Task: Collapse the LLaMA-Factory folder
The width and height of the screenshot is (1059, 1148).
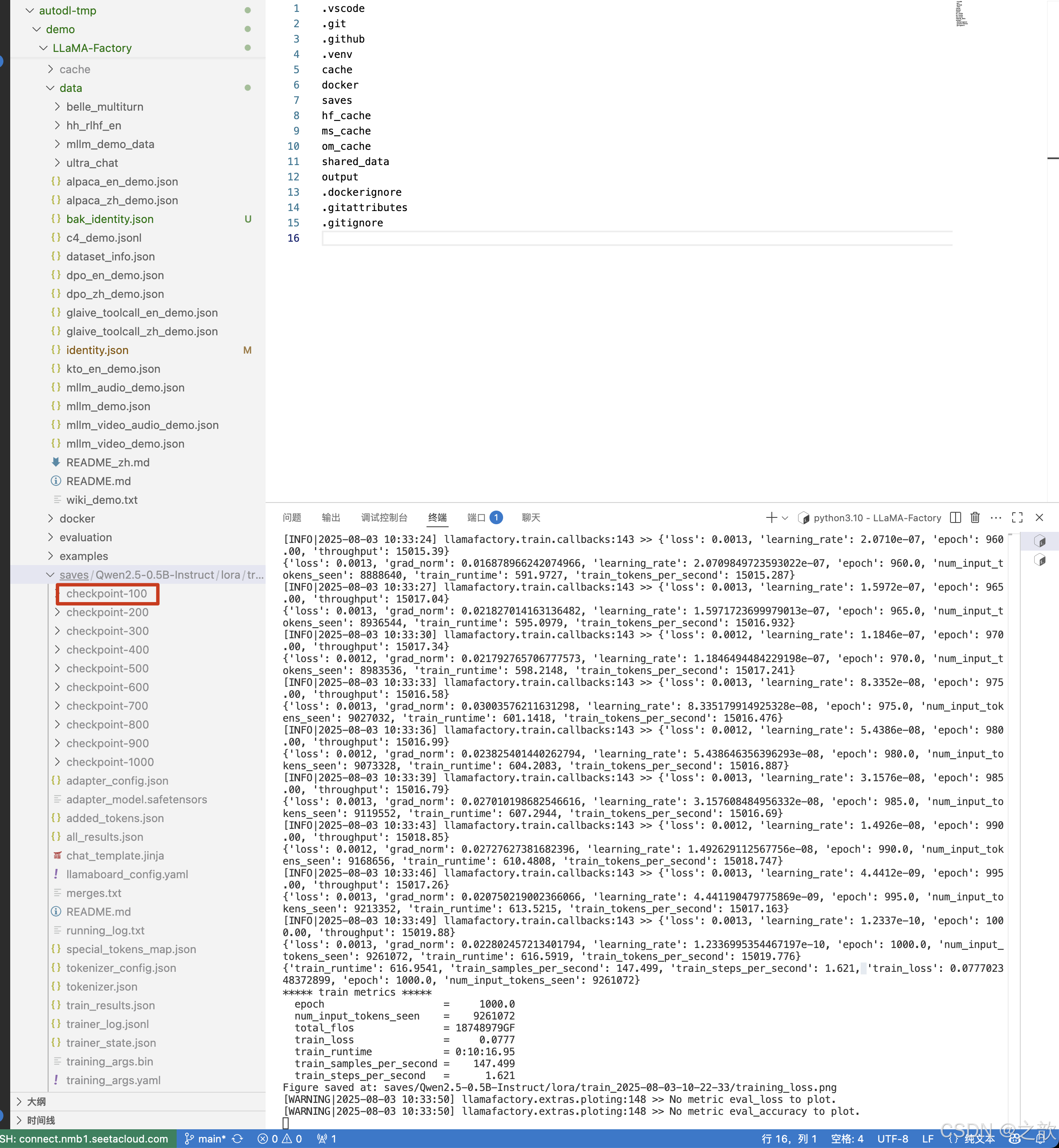Action: [43, 48]
